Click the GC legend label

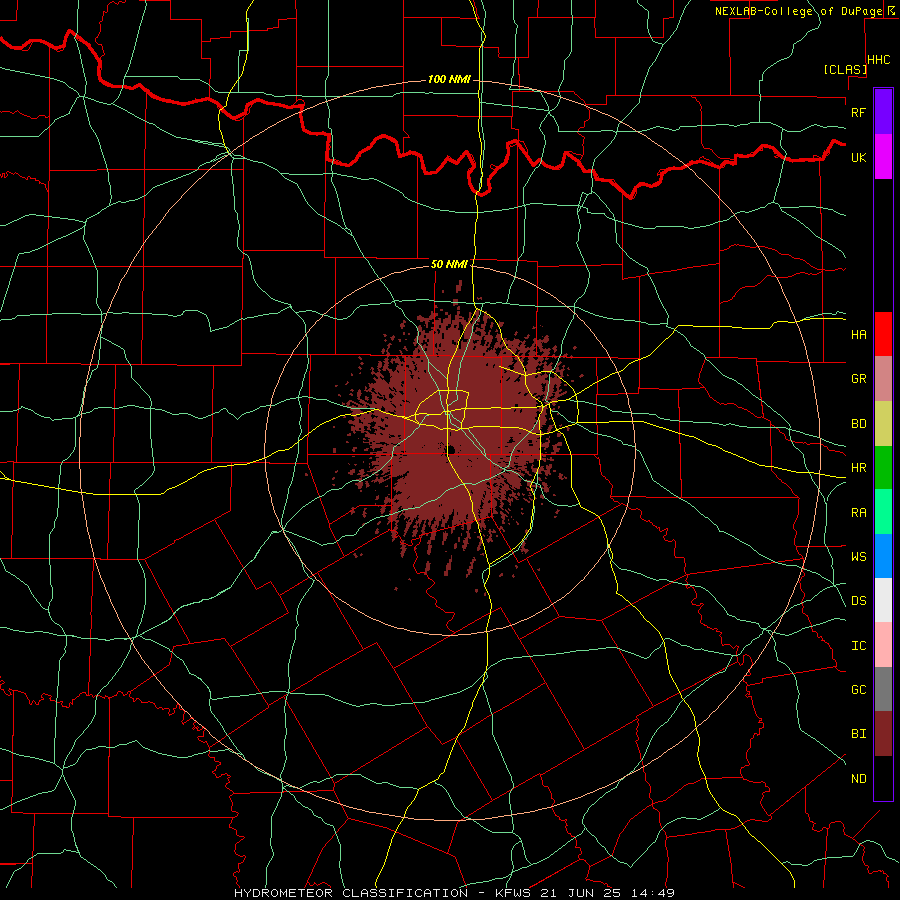pyautogui.click(x=858, y=690)
